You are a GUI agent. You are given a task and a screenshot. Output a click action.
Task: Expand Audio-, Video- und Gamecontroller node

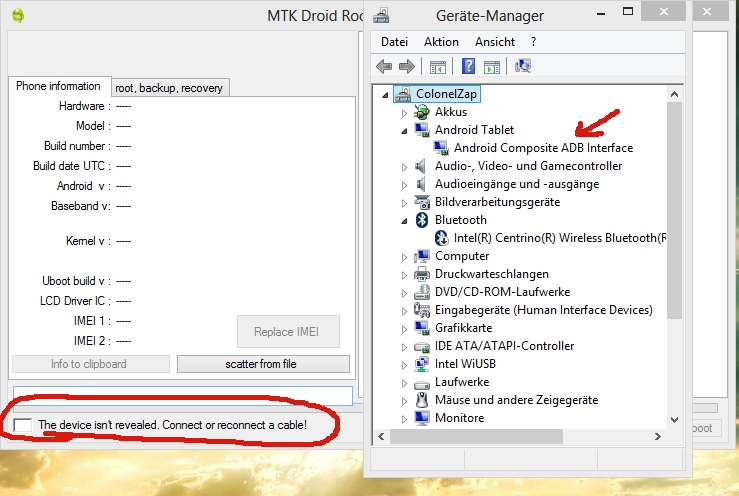[404, 166]
